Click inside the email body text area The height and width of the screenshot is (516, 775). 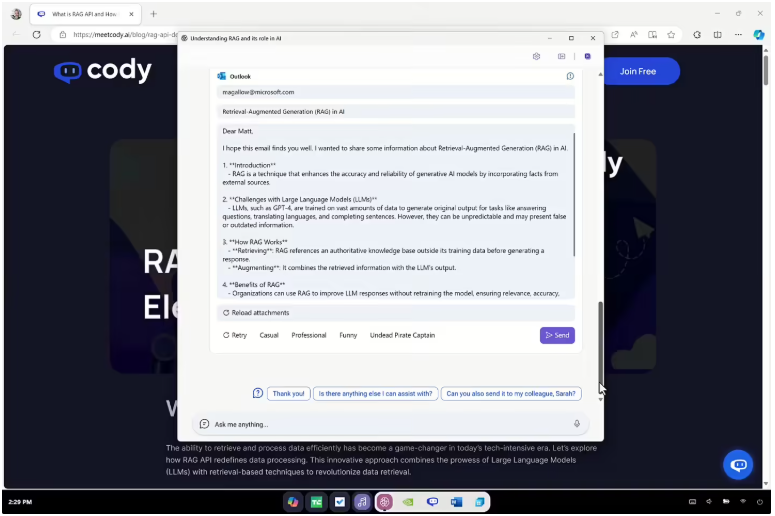pos(394,212)
